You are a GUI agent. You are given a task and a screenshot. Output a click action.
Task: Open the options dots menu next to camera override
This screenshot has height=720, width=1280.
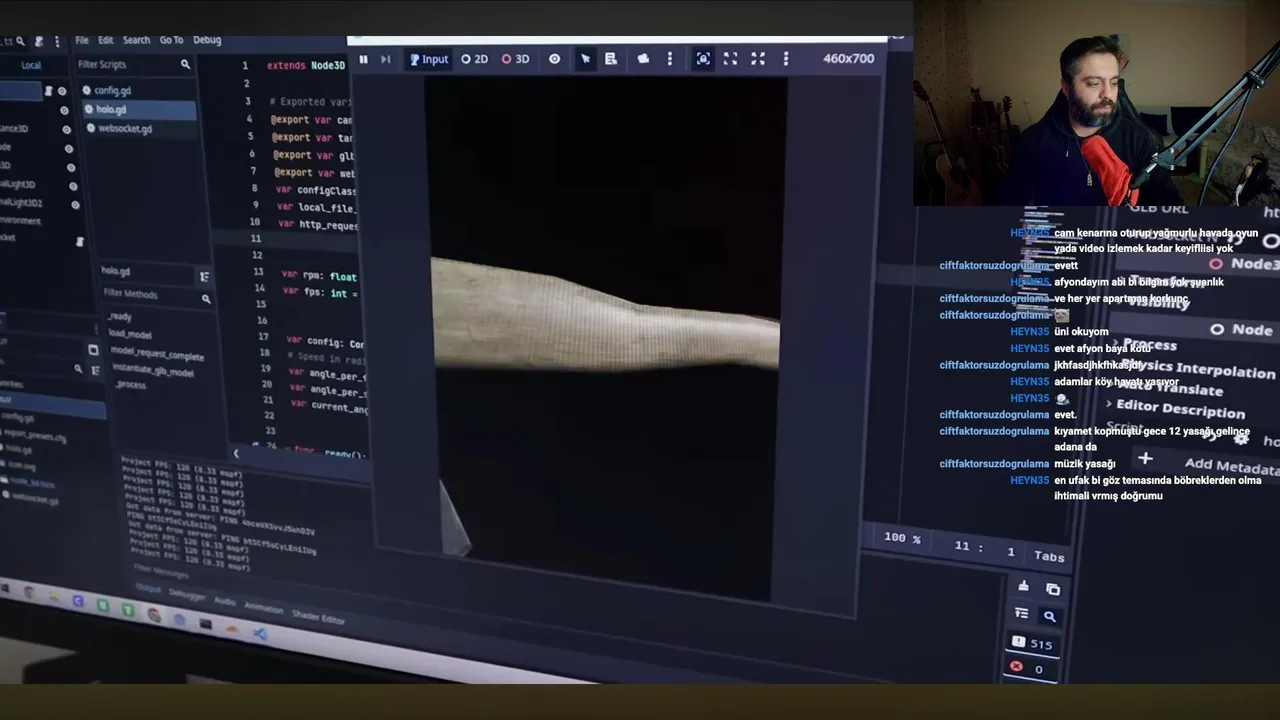(x=669, y=59)
